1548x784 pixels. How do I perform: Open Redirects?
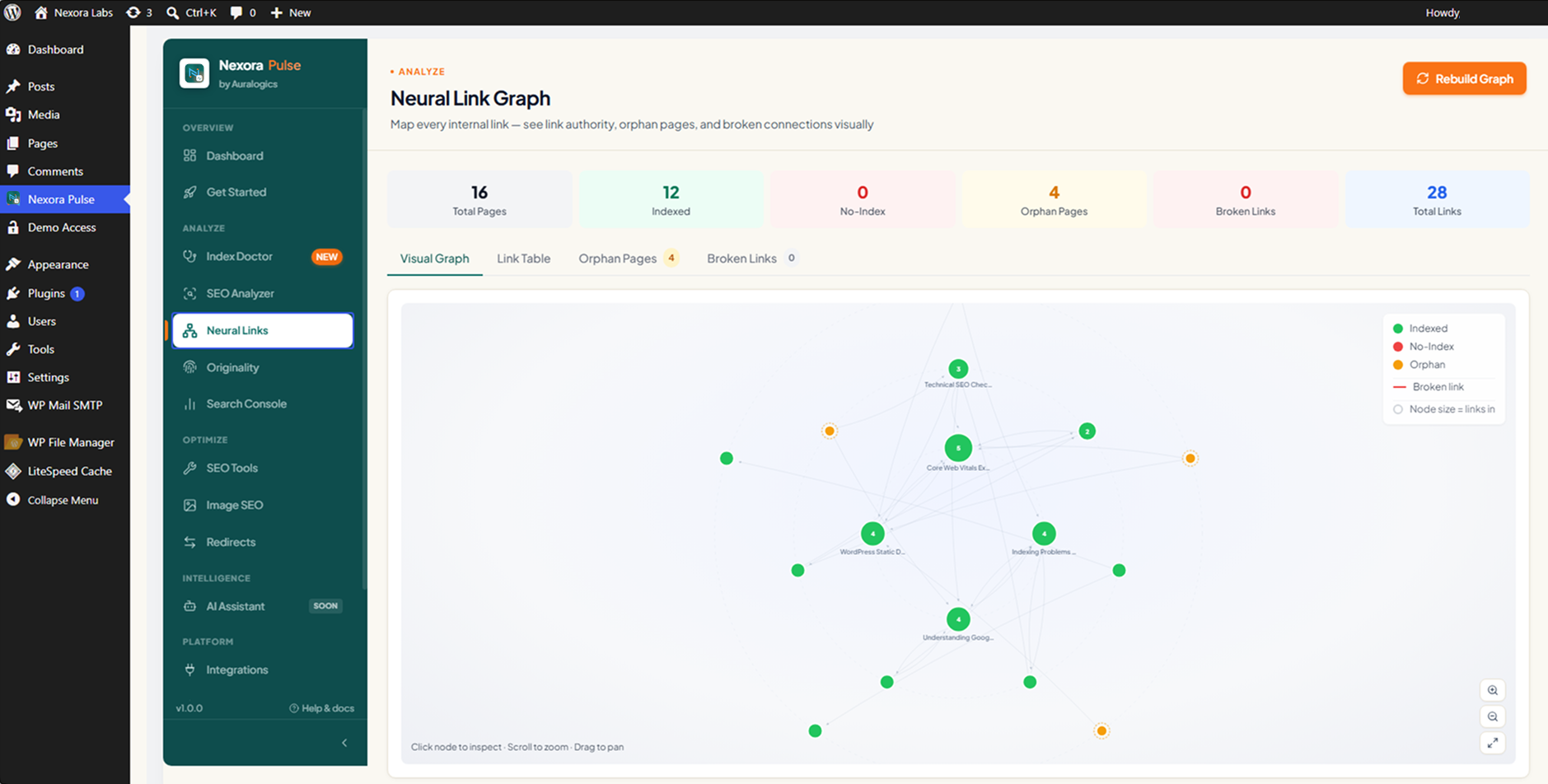click(263, 542)
